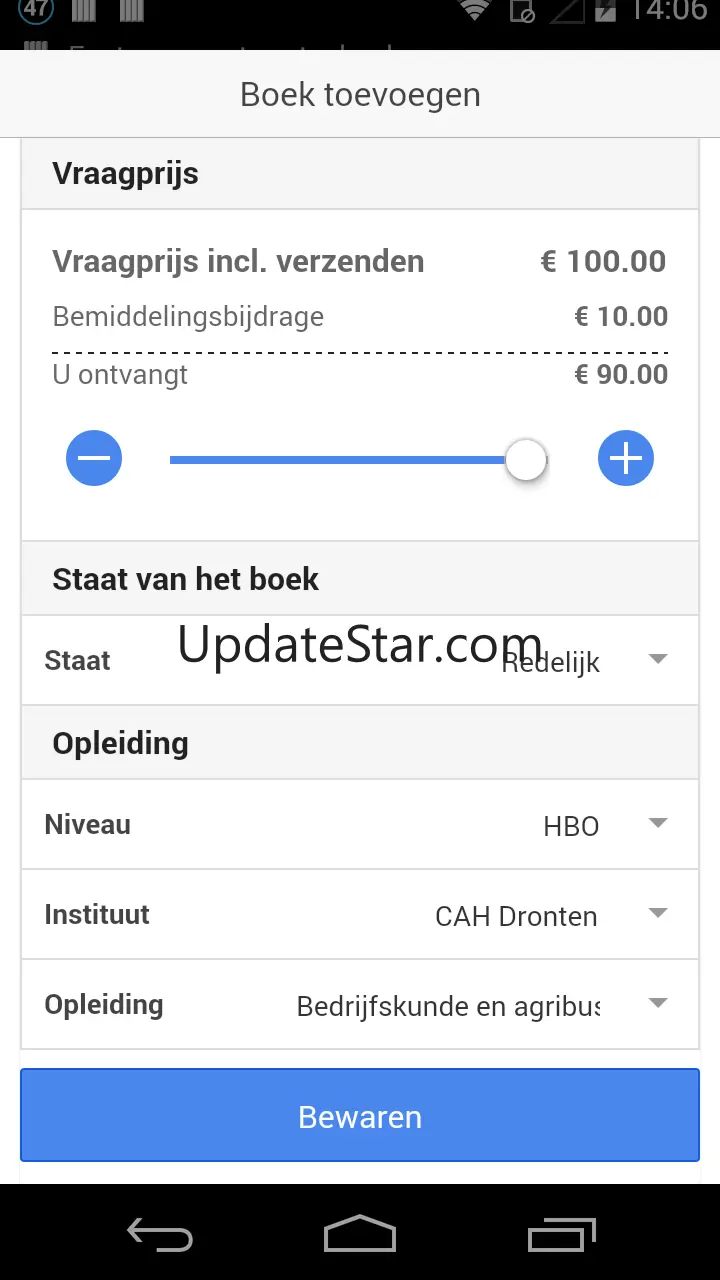Screen dimensions: 720x1280
Task: Tap the € 100.00 asking price amount
Action: [603, 262]
